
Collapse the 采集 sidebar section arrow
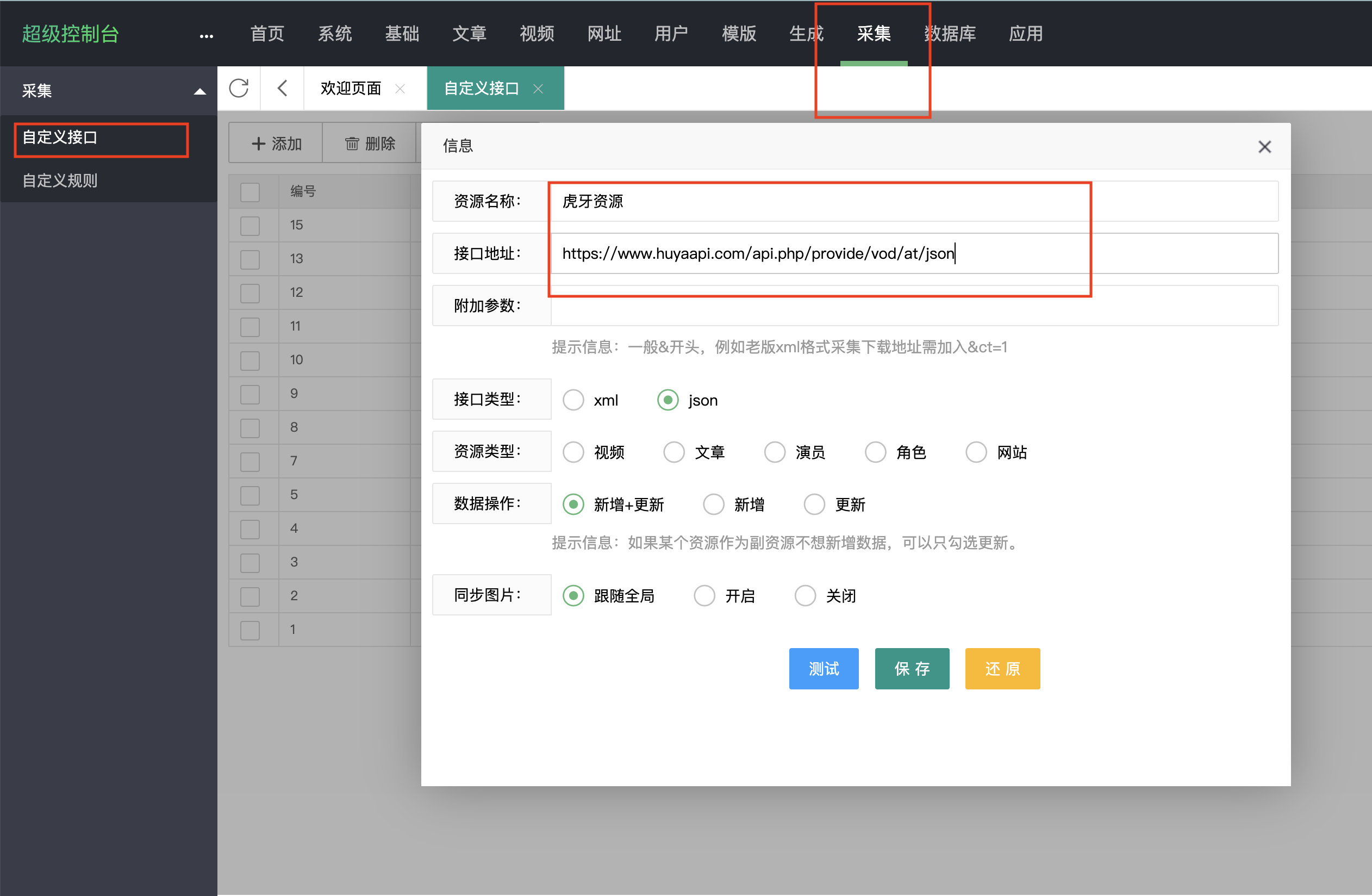pyautogui.click(x=200, y=91)
